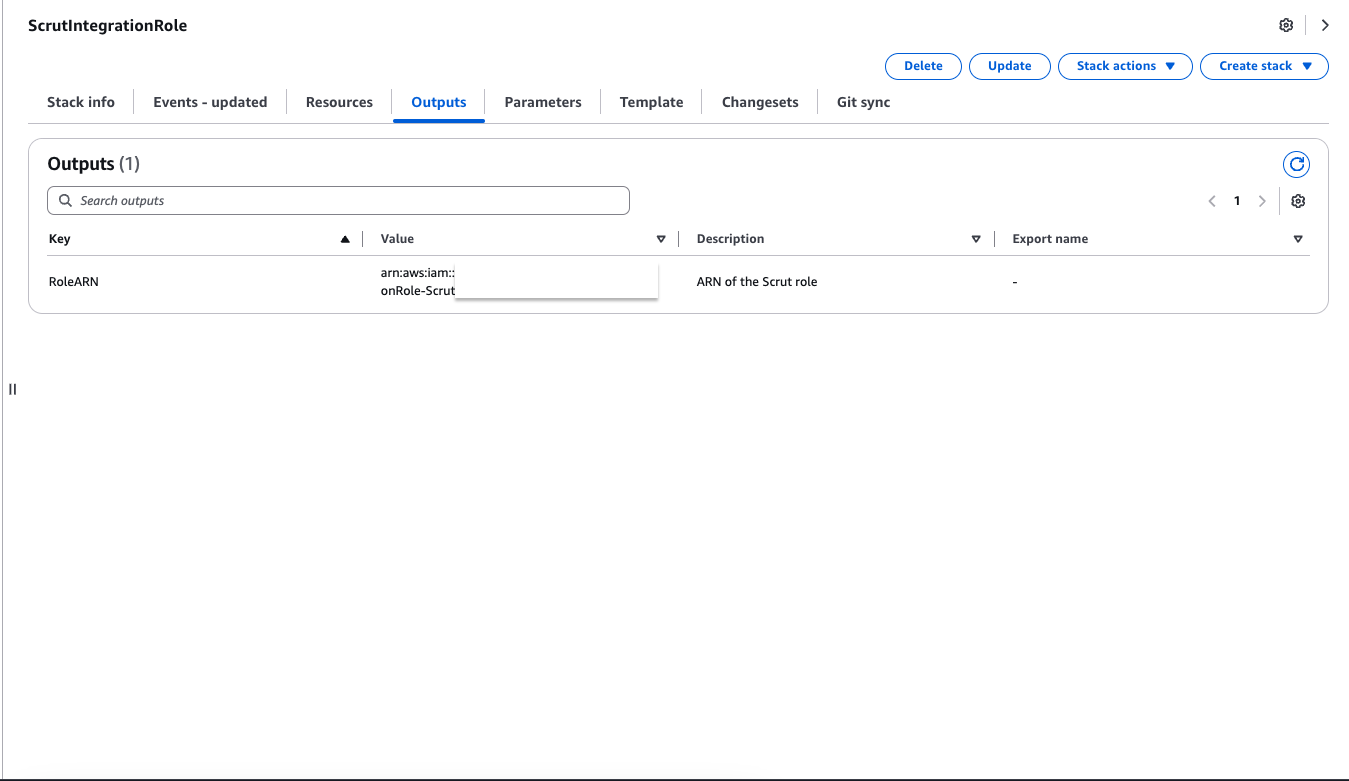Sort by Key column ascending arrow
The height and width of the screenshot is (781, 1349).
[x=345, y=239]
